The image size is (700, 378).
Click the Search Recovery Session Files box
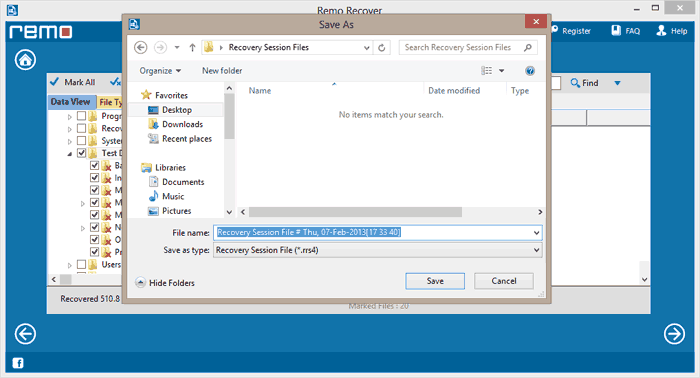[x=468, y=47]
